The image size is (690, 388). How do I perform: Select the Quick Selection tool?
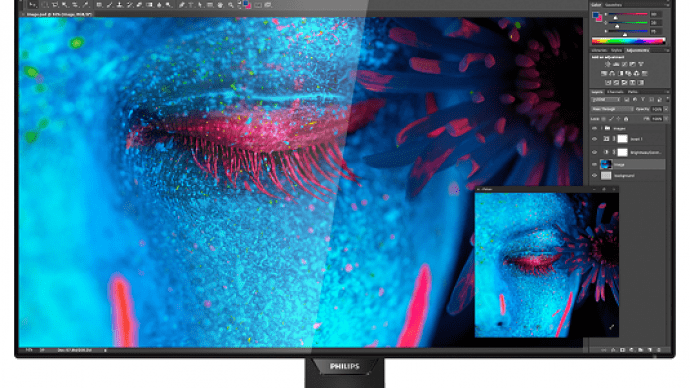[x=65, y=5]
